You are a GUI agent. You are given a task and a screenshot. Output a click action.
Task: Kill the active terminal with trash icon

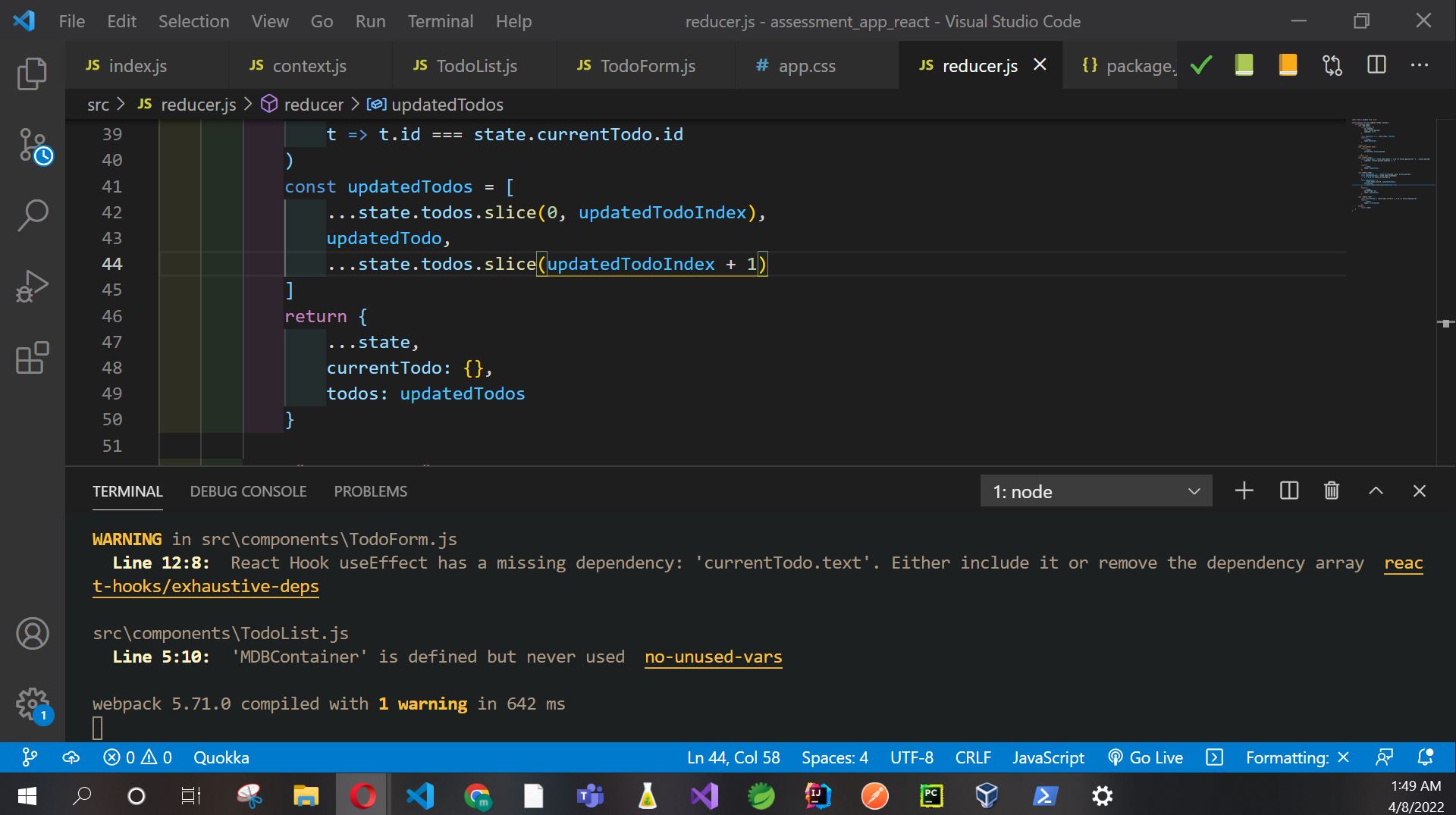tap(1331, 491)
